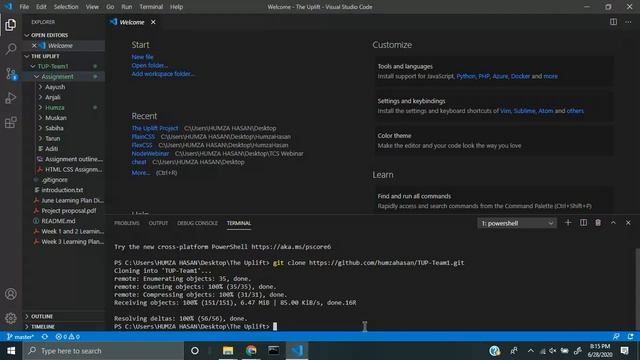Switch to the Problems panel tab
This screenshot has height=360, width=640.
tap(127, 223)
